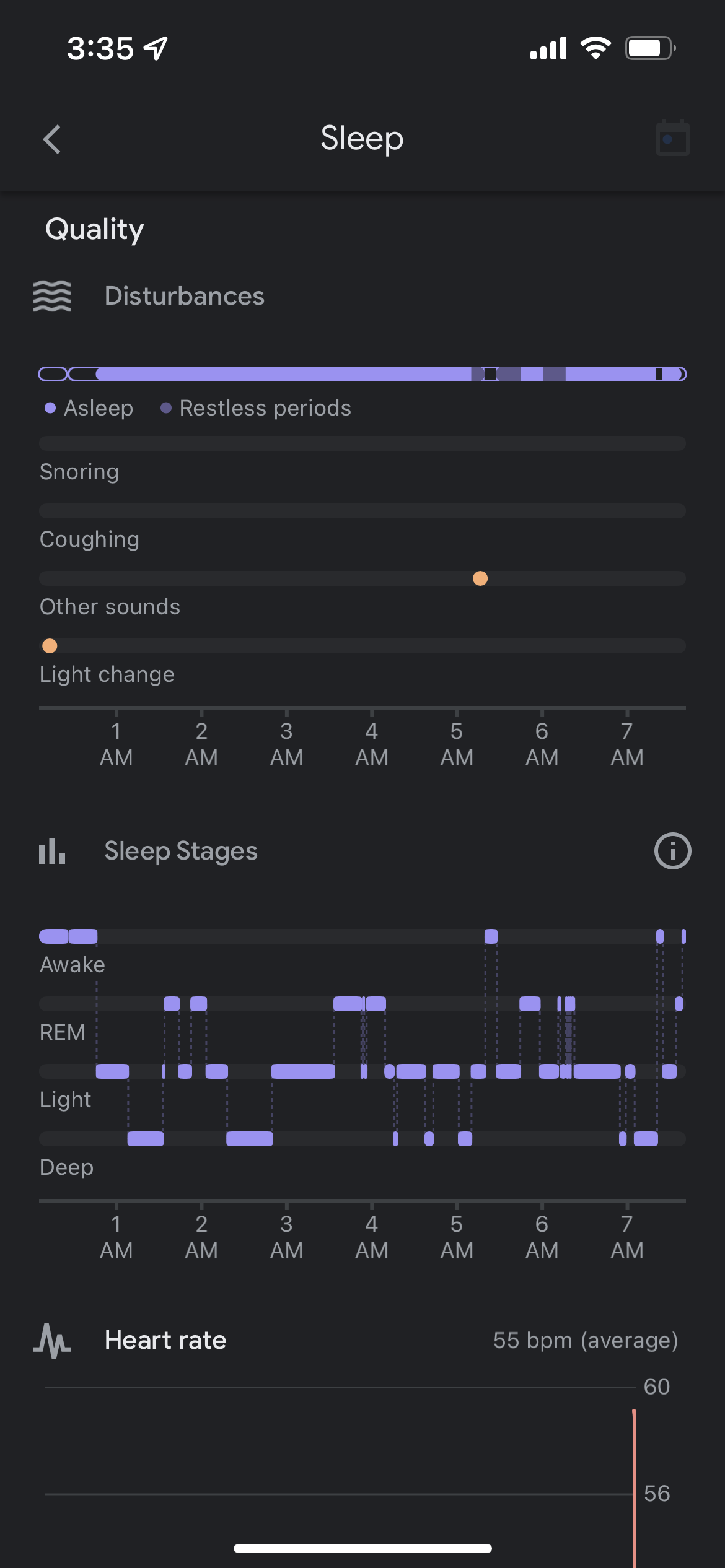Open the calendar date picker icon

[x=672, y=138]
